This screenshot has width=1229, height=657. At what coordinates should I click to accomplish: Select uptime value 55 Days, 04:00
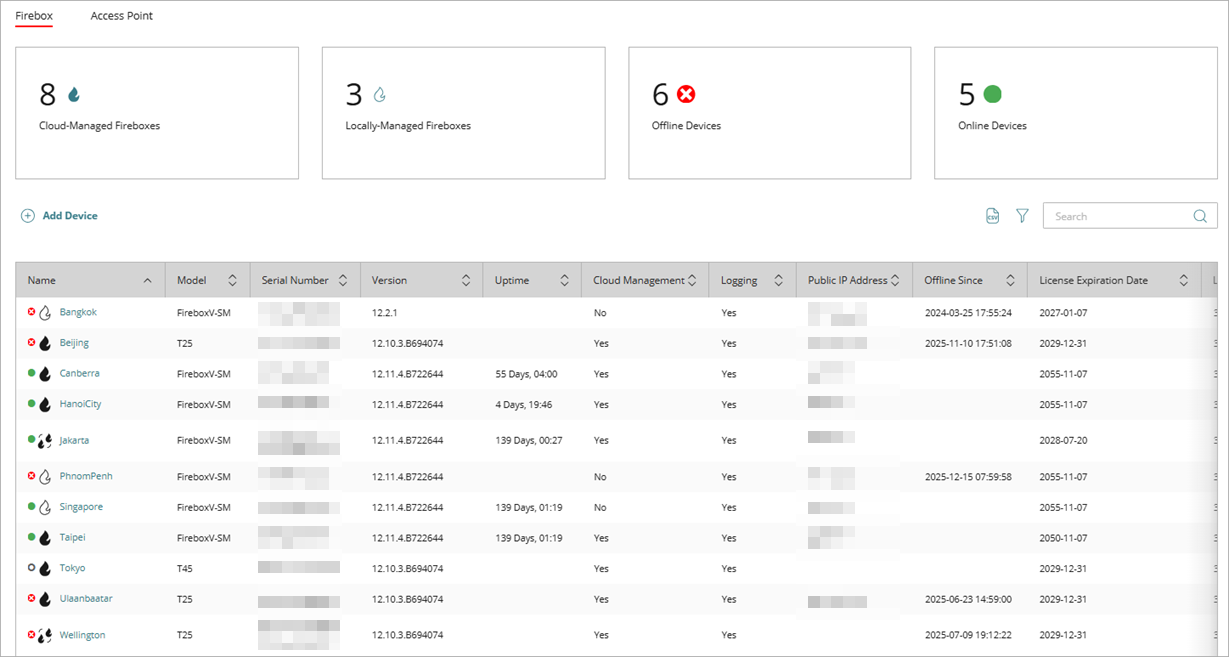526,374
